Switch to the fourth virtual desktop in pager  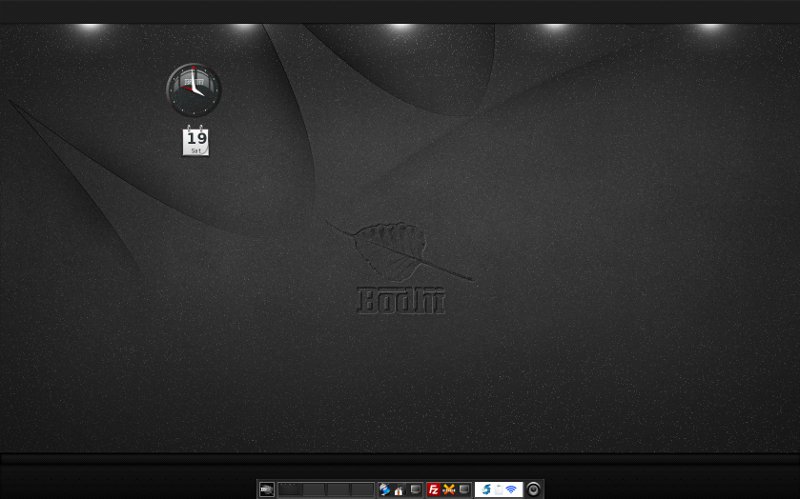(x=362, y=490)
